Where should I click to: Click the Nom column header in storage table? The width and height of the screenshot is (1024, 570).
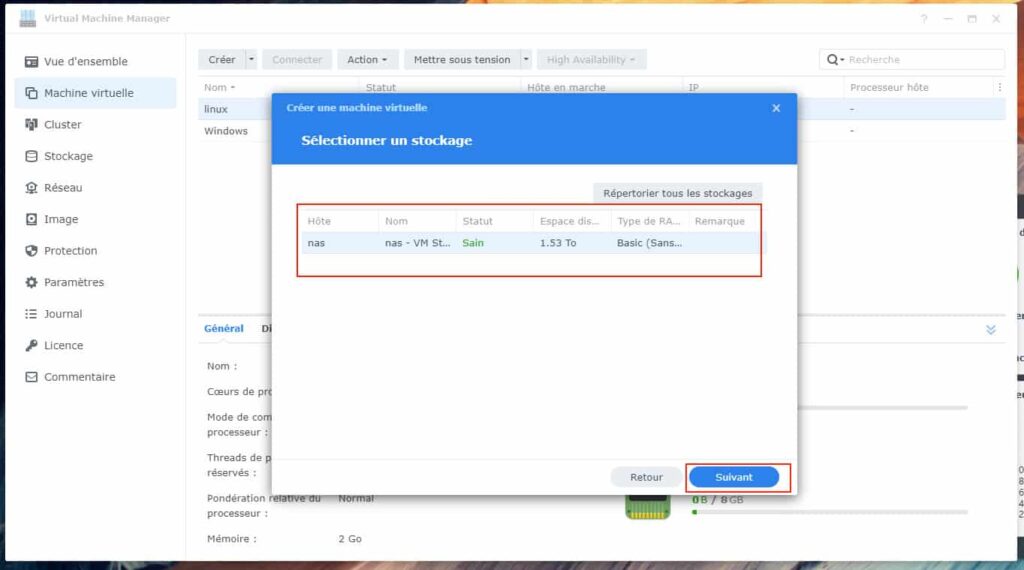tap(417, 221)
